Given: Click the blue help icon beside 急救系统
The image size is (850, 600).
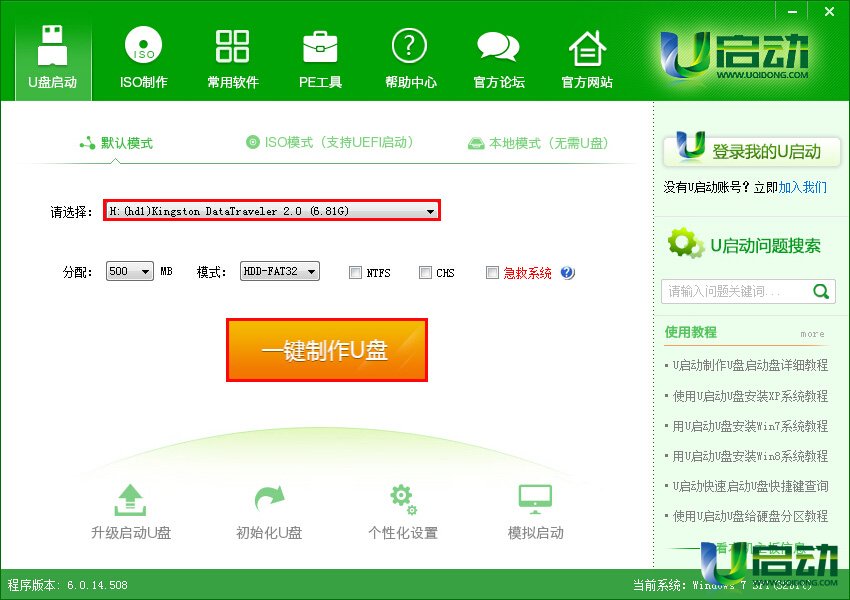Looking at the screenshot, I should pyautogui.click(x=568, y=272).
